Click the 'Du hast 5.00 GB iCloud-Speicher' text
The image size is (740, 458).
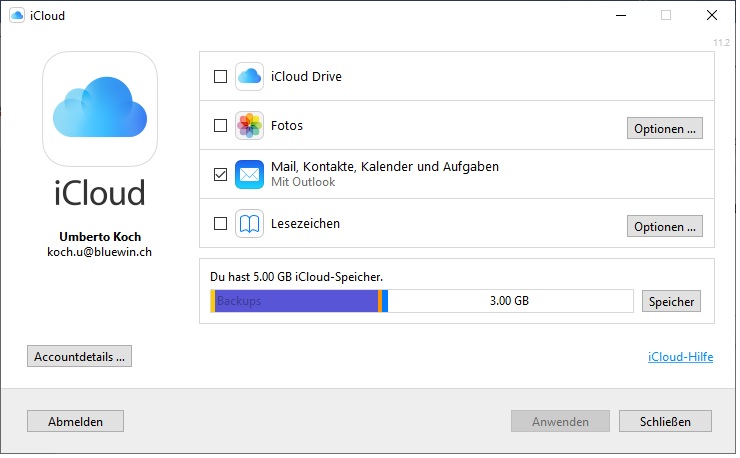pyautogui.click(x=296, y=277)
